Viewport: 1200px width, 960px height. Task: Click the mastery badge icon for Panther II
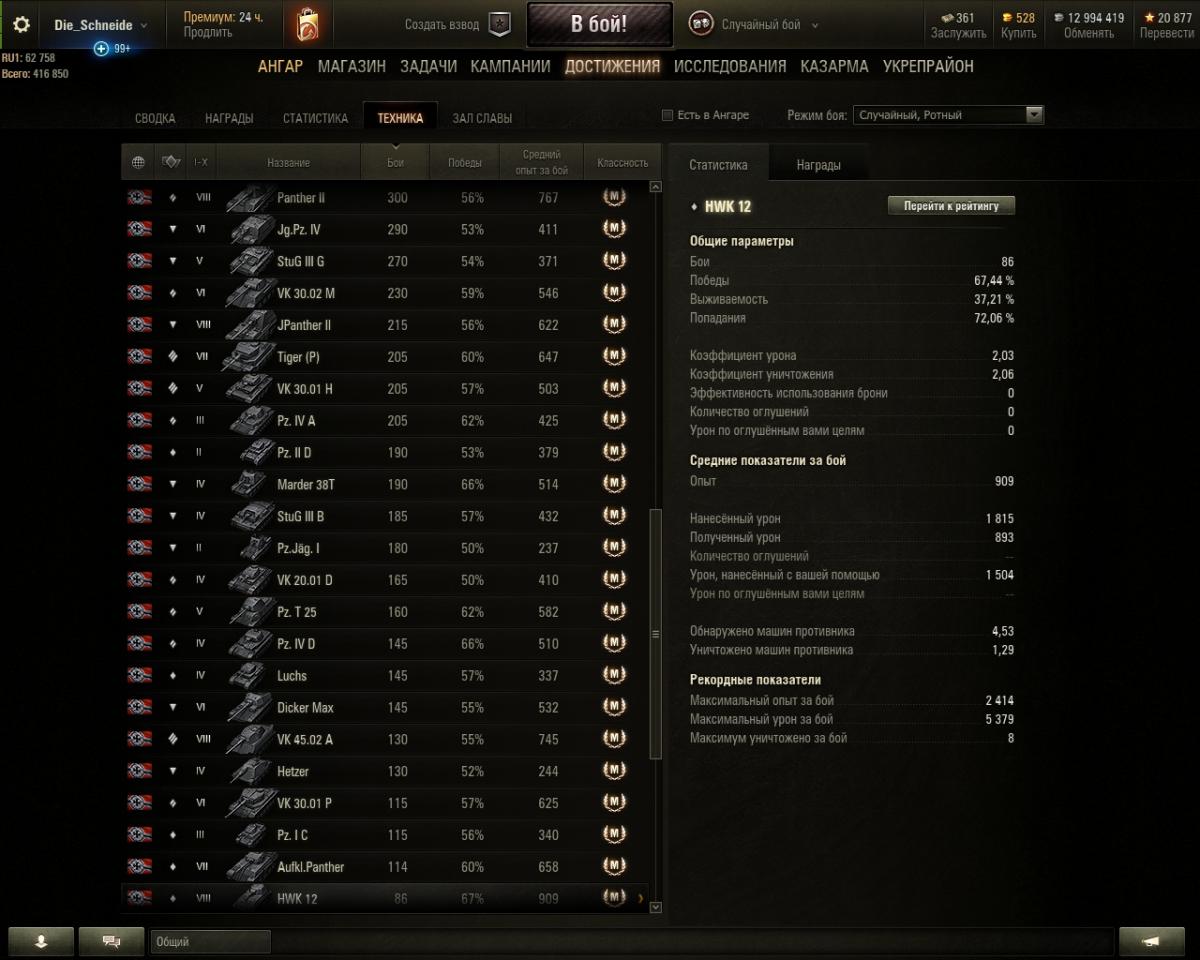(x=614, y=198)
